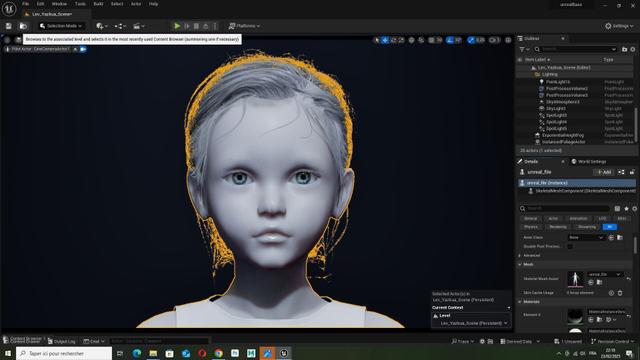This screenshot has height=360, width=640.
Task: Open the Help menu
Action: click(x=153, y=4)
